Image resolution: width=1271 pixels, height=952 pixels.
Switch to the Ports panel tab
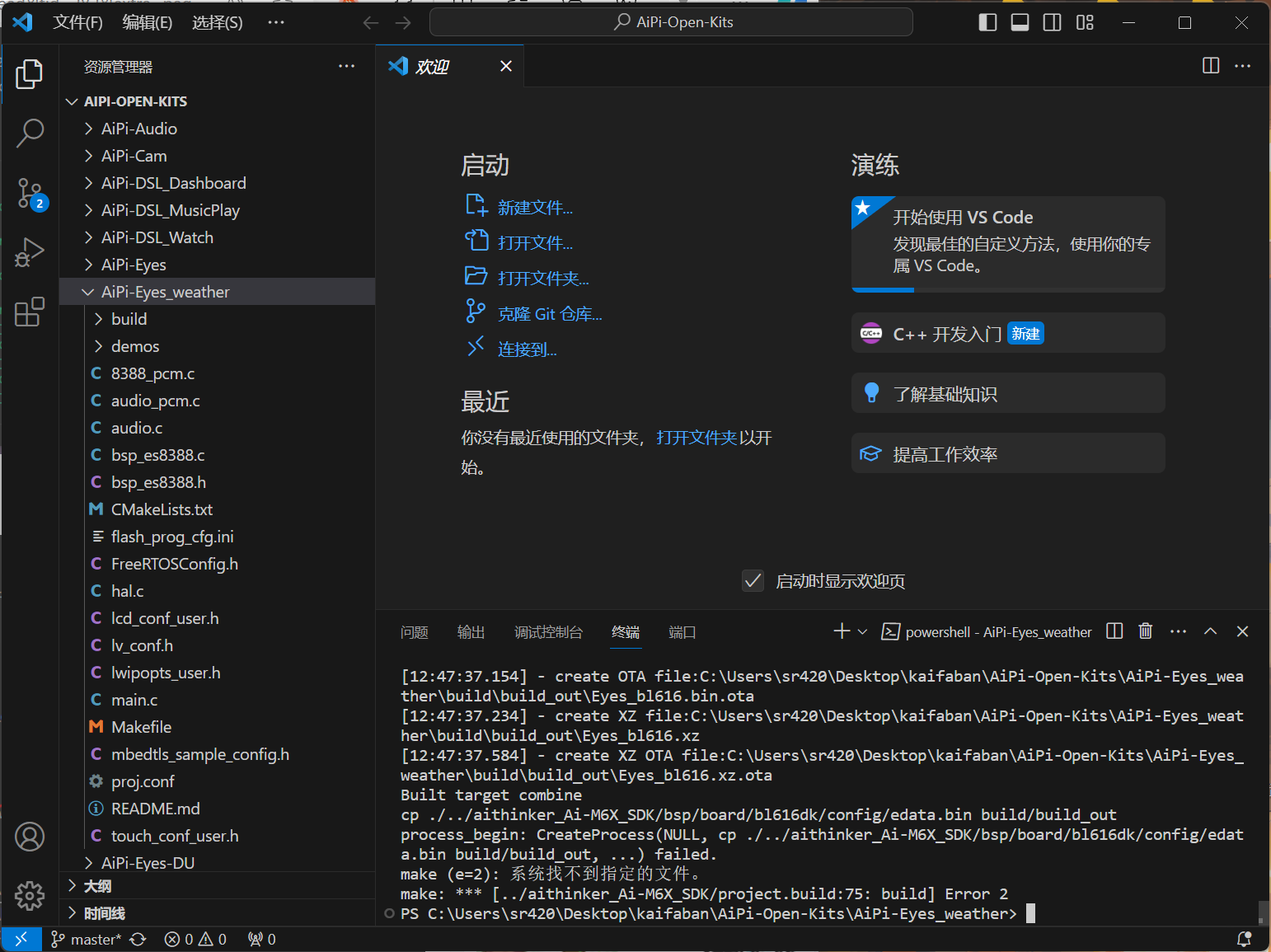(x=682, y=632)
